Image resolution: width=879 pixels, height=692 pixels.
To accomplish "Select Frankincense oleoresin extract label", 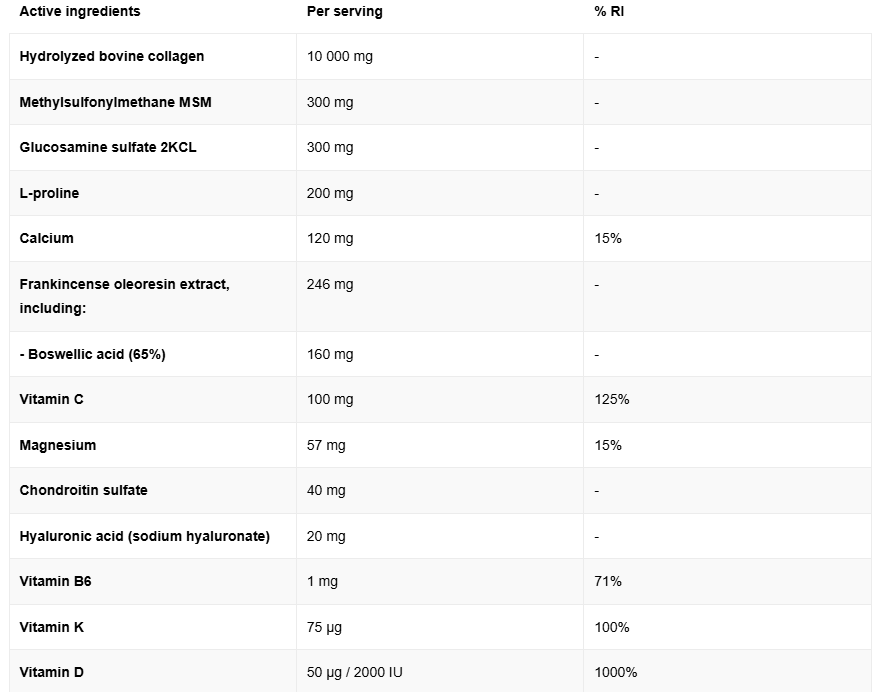I will coord(124,284).
